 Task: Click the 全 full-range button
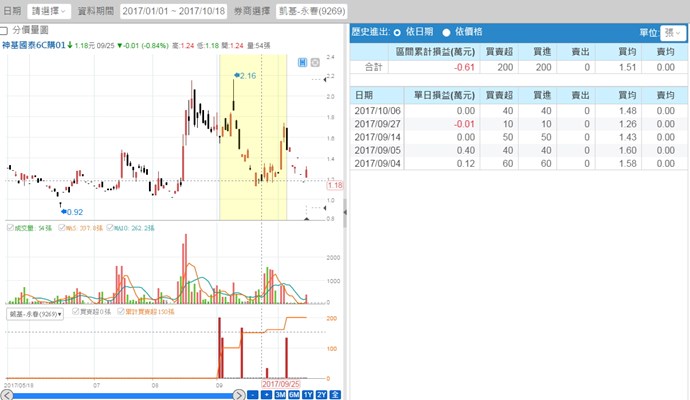[x=335, y=394]
